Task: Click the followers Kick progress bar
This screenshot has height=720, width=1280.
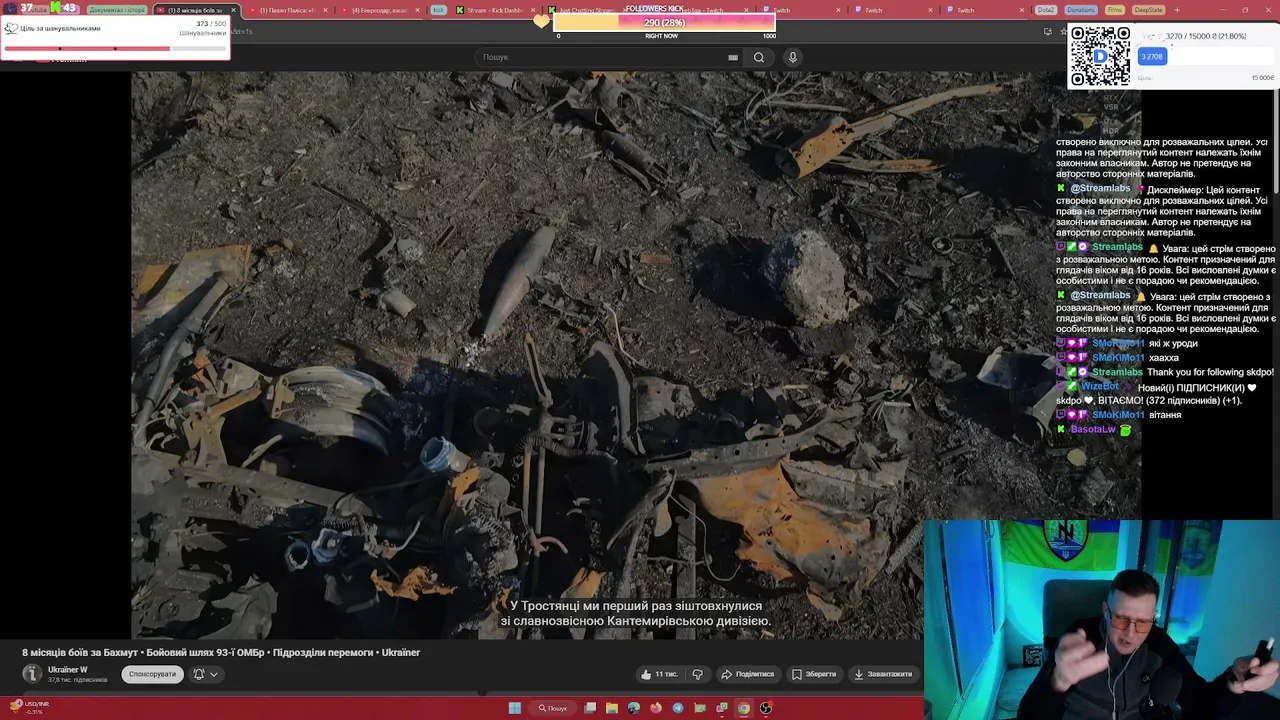Action: [x=664, y=22]
